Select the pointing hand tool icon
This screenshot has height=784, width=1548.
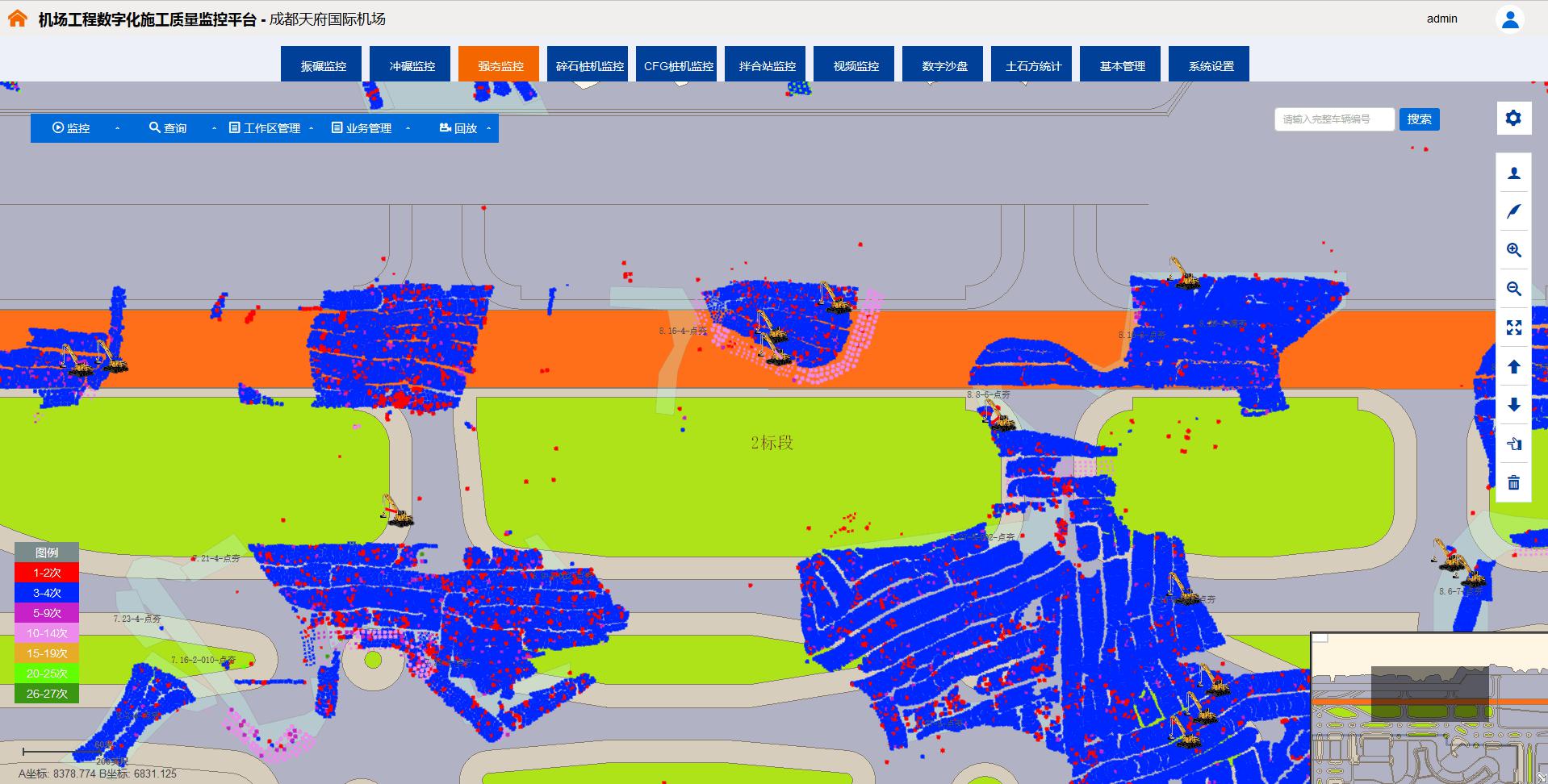click(1513, 444)
